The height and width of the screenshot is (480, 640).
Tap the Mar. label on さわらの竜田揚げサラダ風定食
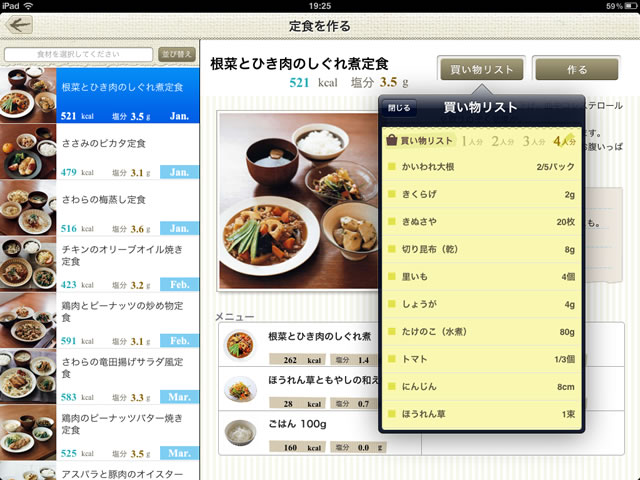pos(179,397)
